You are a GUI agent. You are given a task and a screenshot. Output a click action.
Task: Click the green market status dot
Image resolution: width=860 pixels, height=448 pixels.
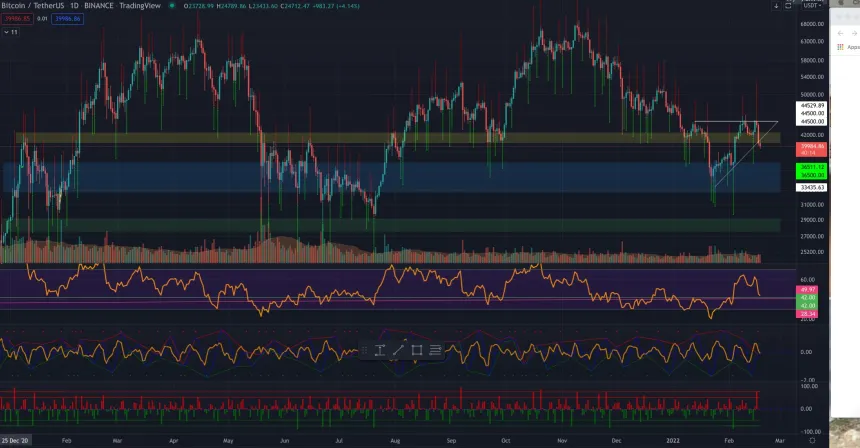[172, 5]
